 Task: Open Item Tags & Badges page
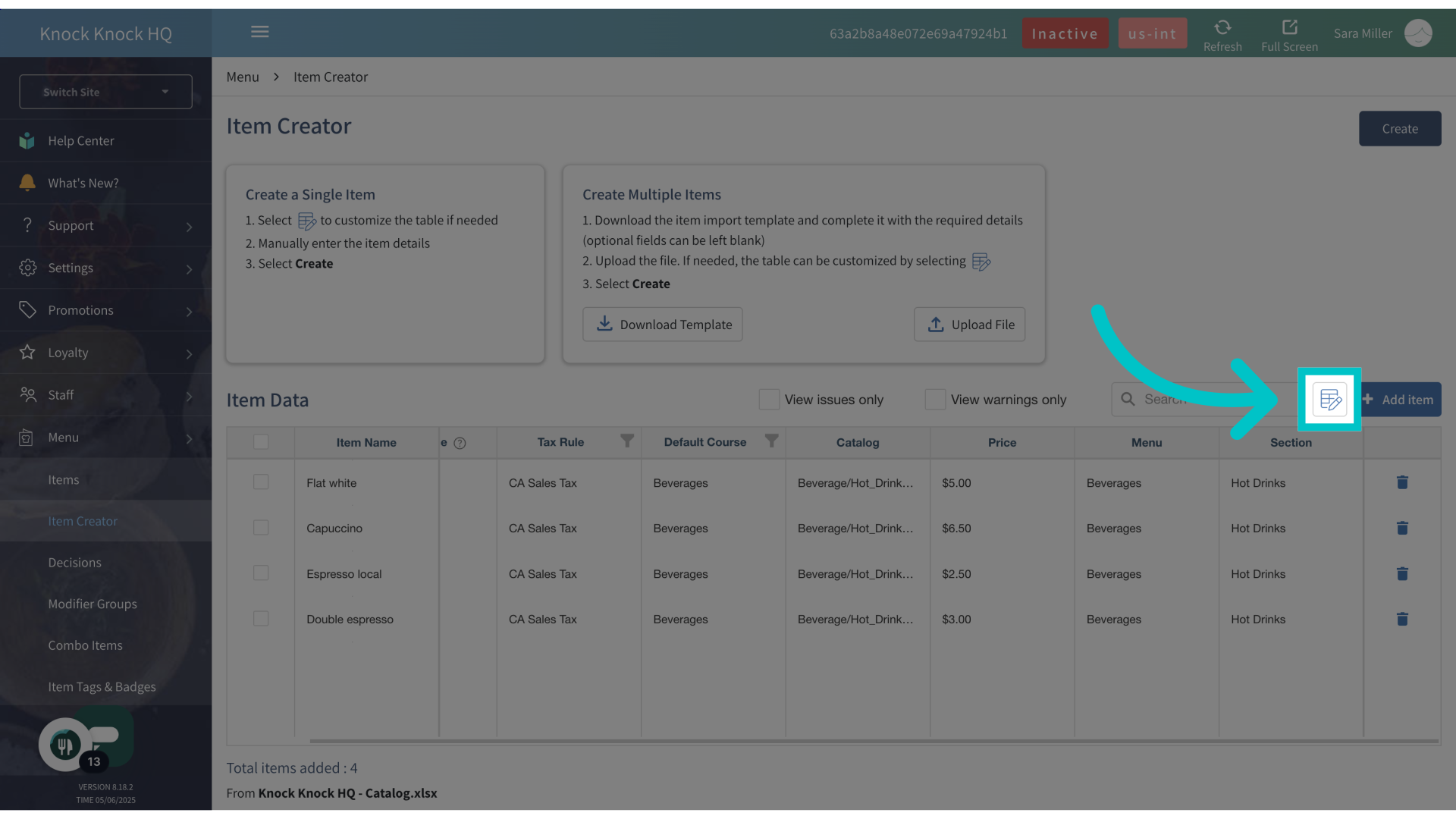(x=102, y=686)
